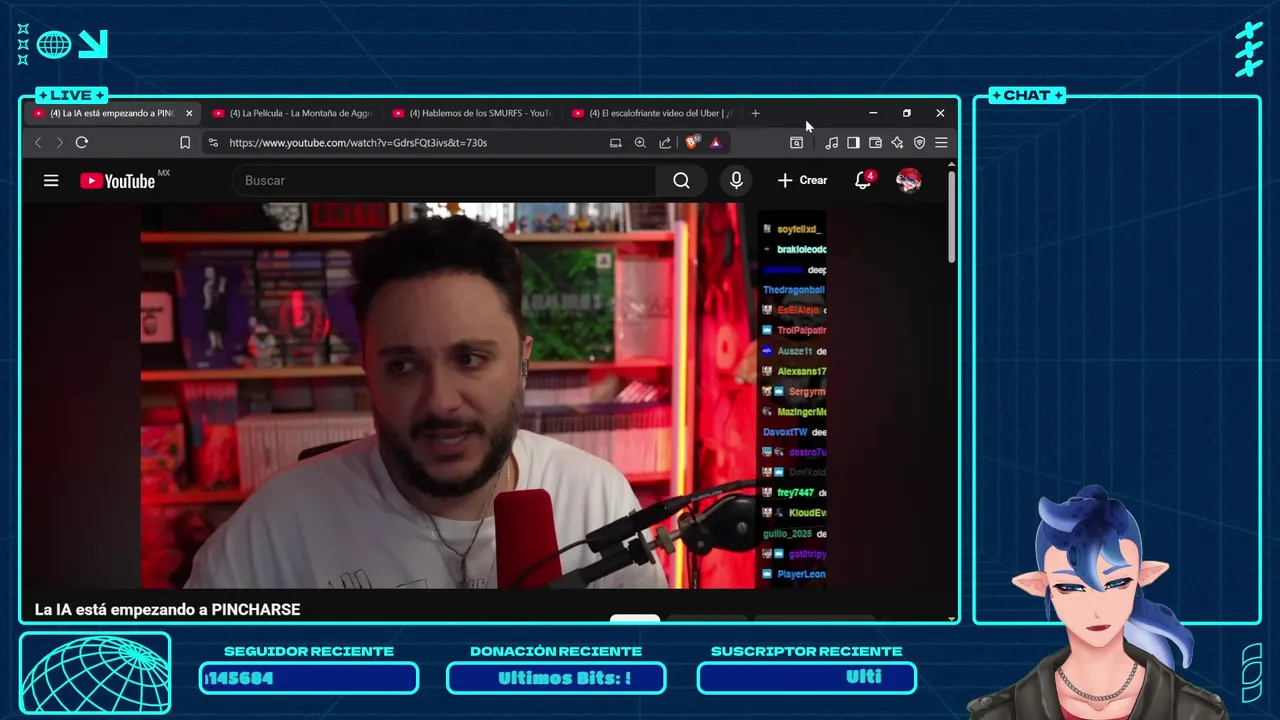The height and width of the screenshot is (720, 1280).
Task: Close the 'La IA está empezando' tab
Action: point(189,114)
